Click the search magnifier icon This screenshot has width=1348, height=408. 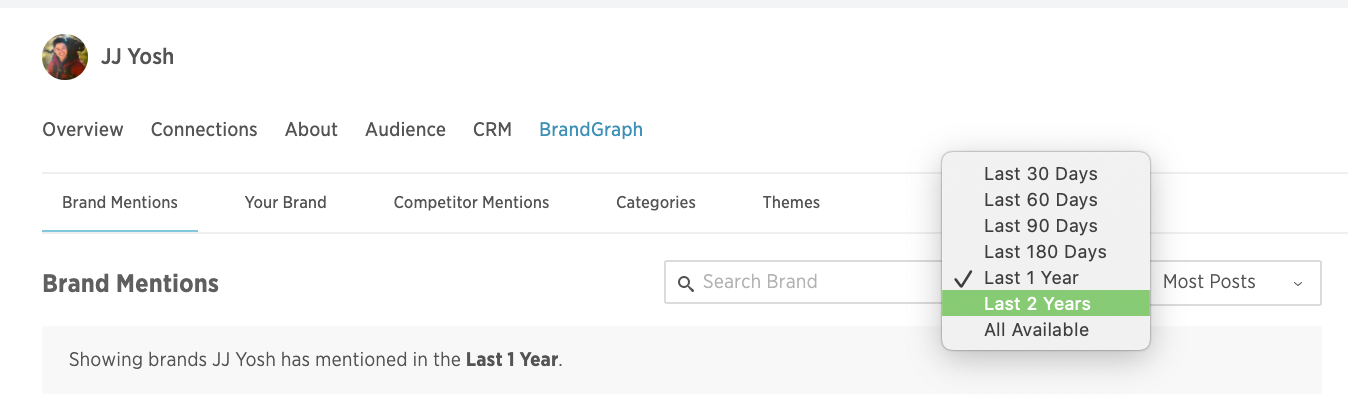pyautogui.click(x=685, y=283)
